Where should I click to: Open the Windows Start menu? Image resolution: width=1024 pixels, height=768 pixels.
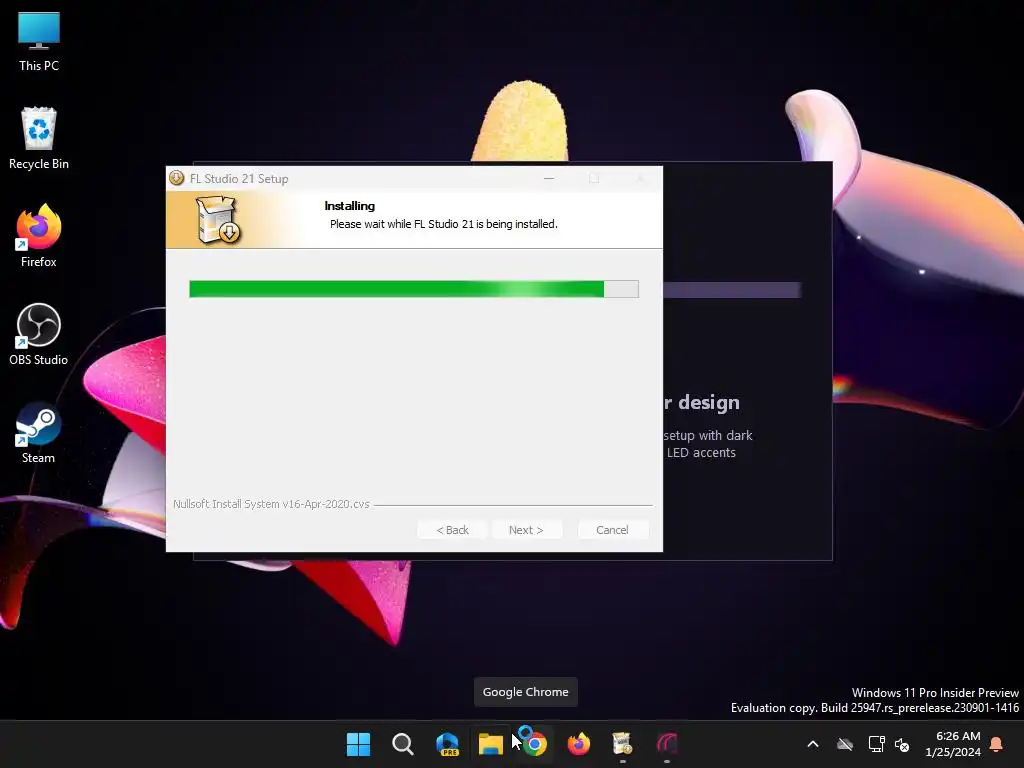click(x=358, y=744)
